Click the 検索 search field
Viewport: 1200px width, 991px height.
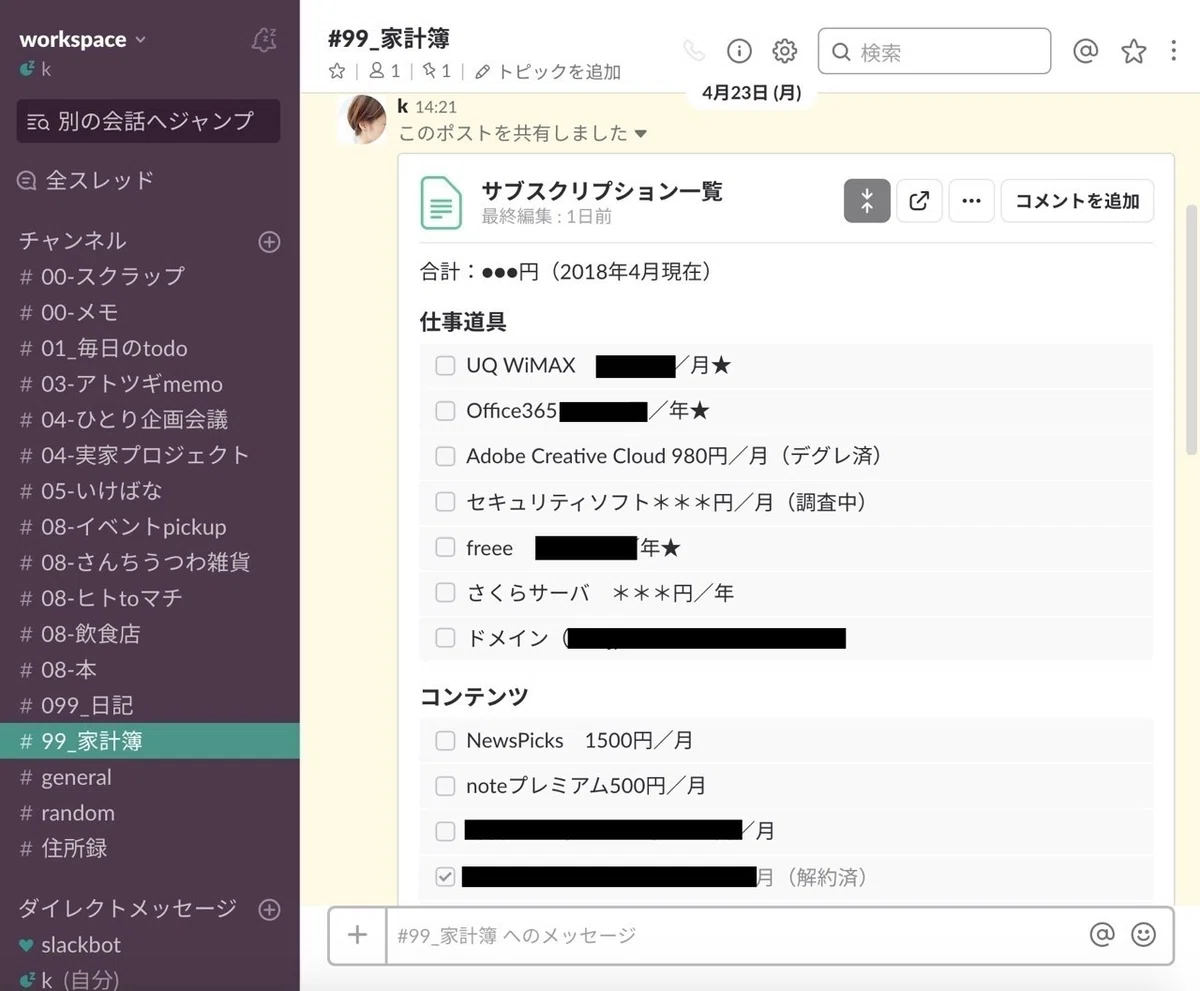pos(934,51)
